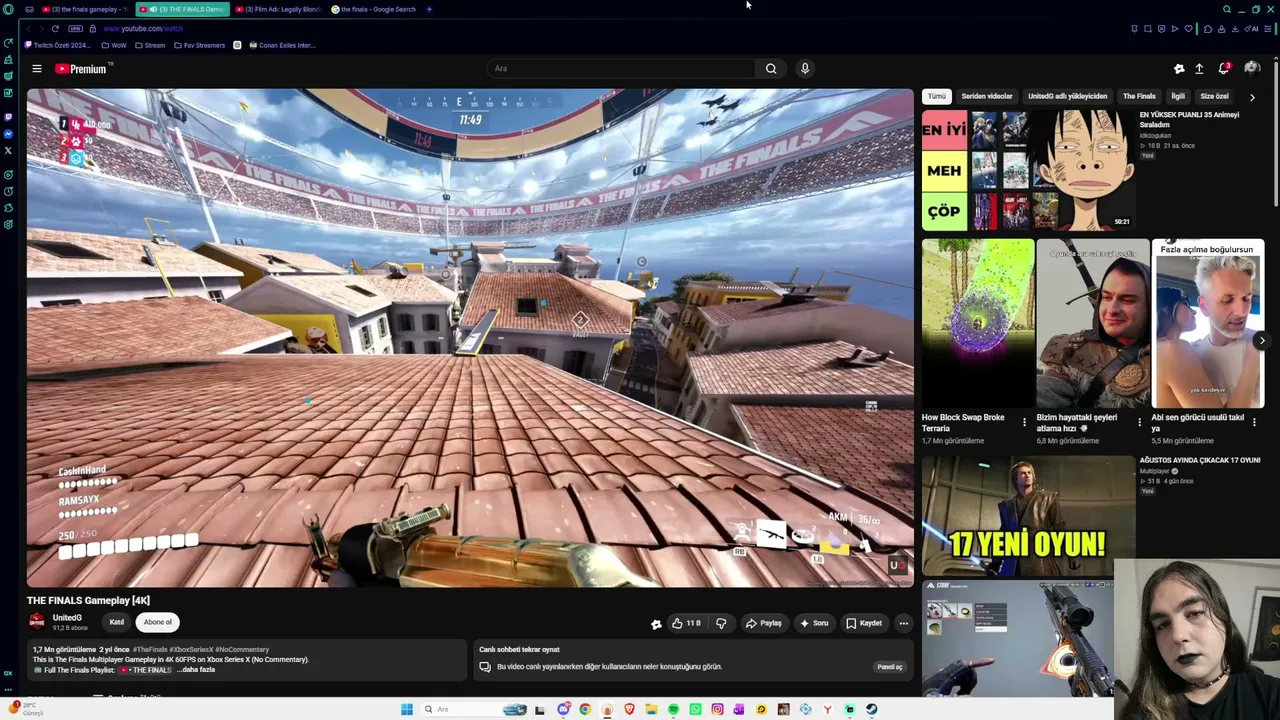The height and width of the screenshot is (720, 1280).
Task: Open a new browser tab
Action: [429, 9]
